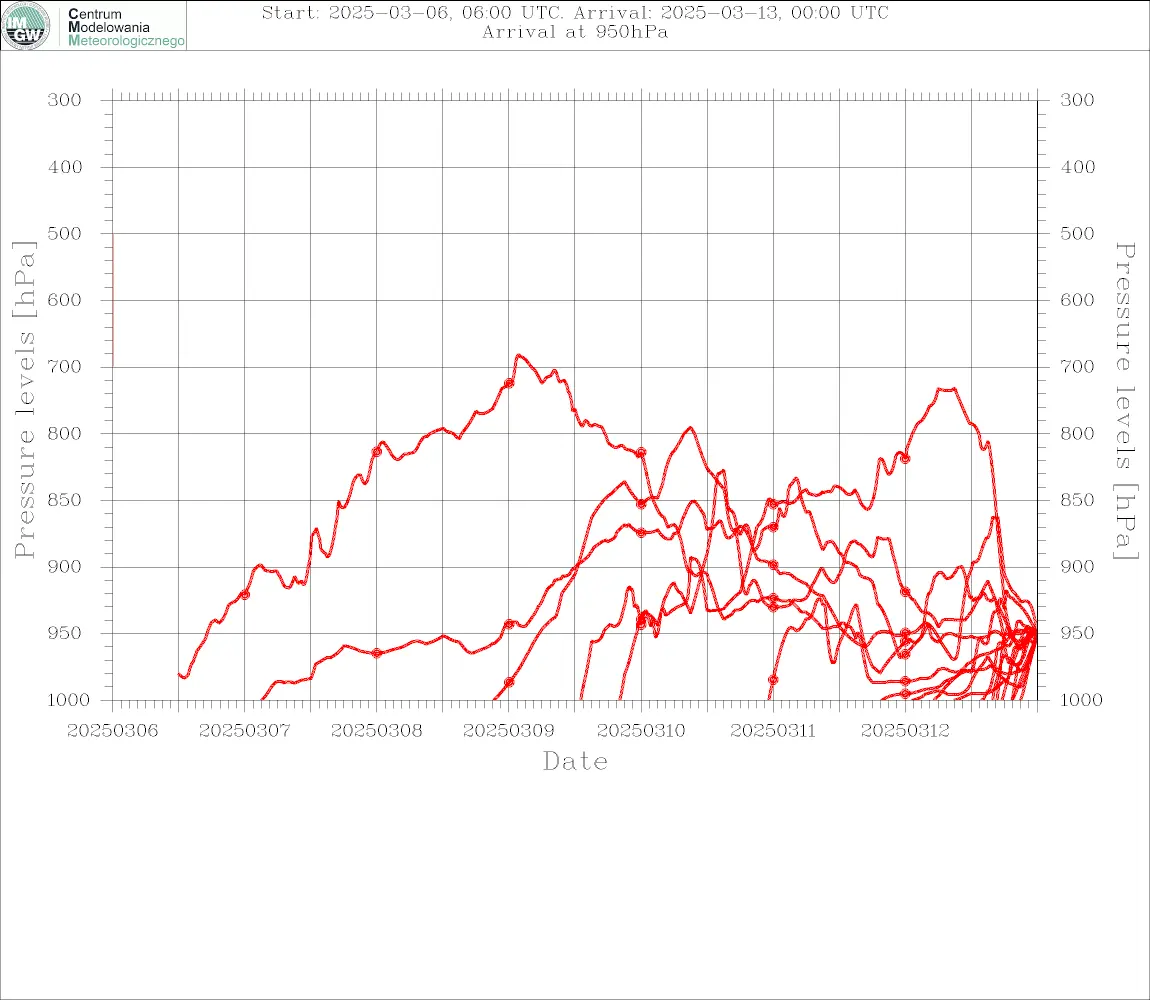Click the trajectory marker near 920 hPa on 20250307
Image resolution: width=1150 pixels, height=1000 pixels.
pos(245,594)
